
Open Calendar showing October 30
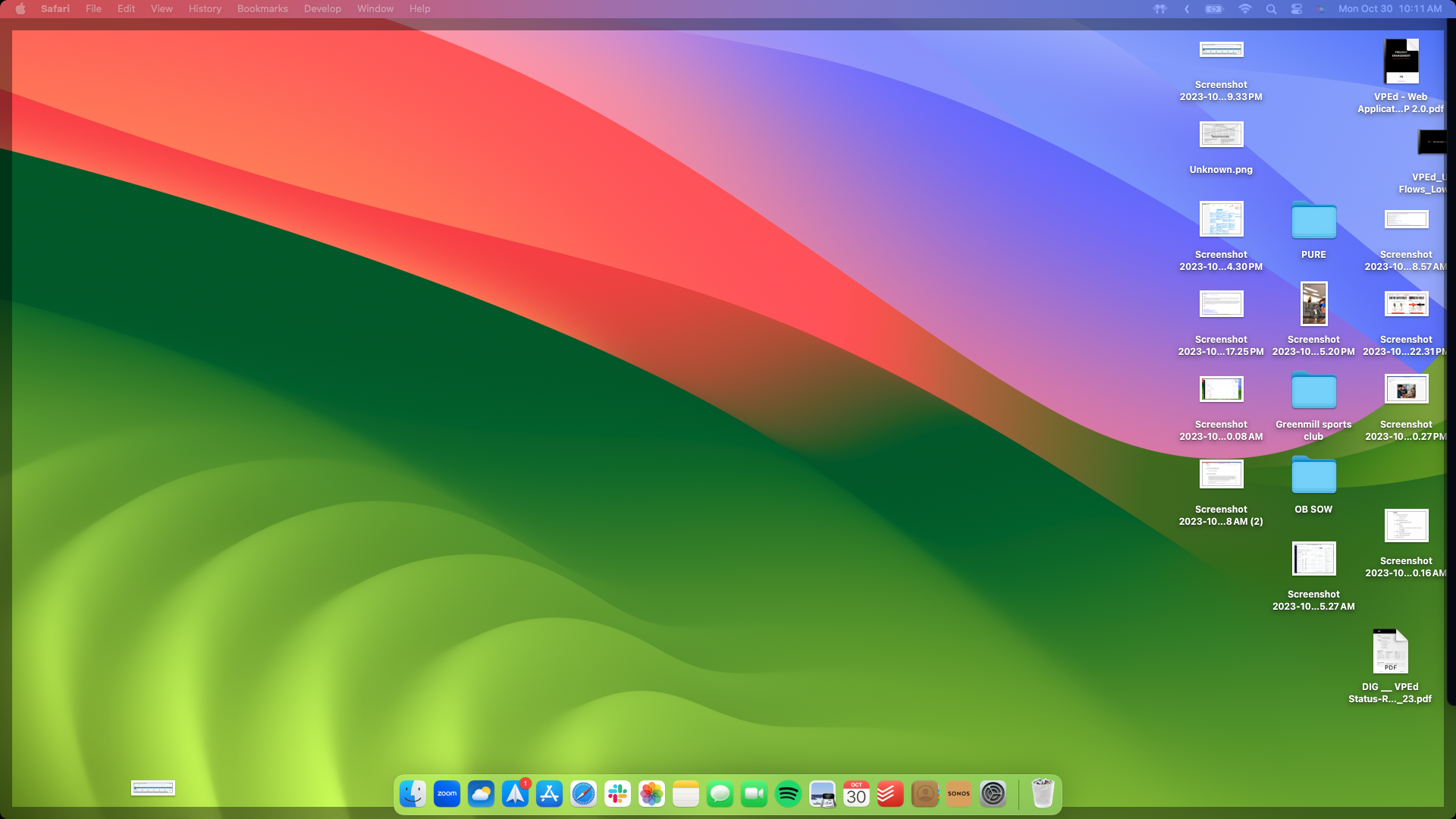855,794
